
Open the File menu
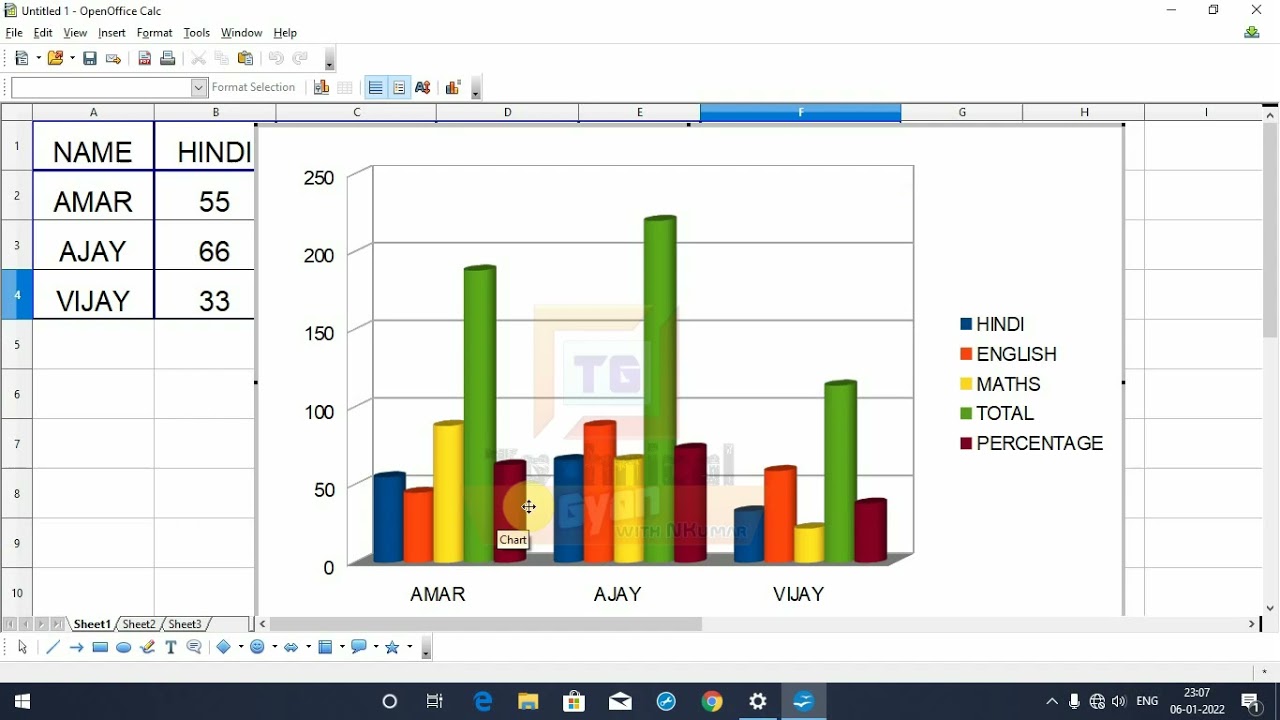point(14,33)
